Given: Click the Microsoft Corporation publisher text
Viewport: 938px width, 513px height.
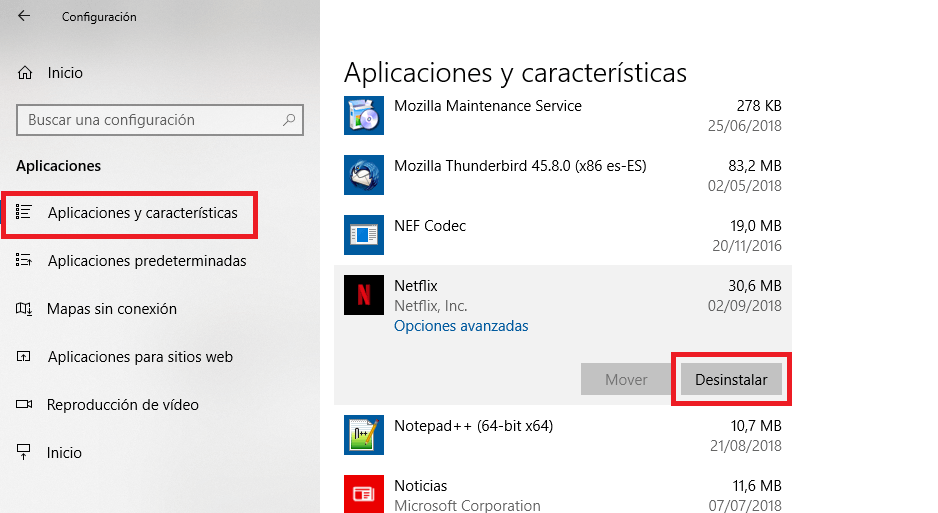Looking at the screenshot, I should [467, 505].
